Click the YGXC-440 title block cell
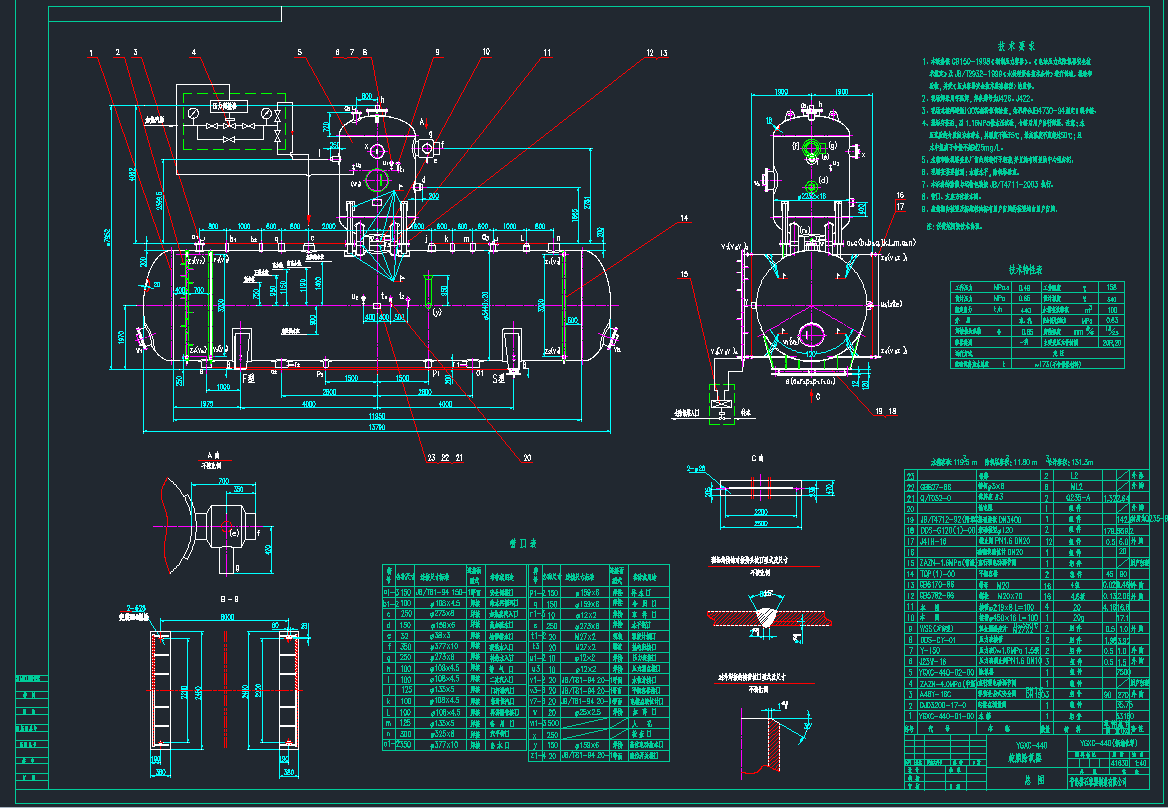 [1017, 745]
